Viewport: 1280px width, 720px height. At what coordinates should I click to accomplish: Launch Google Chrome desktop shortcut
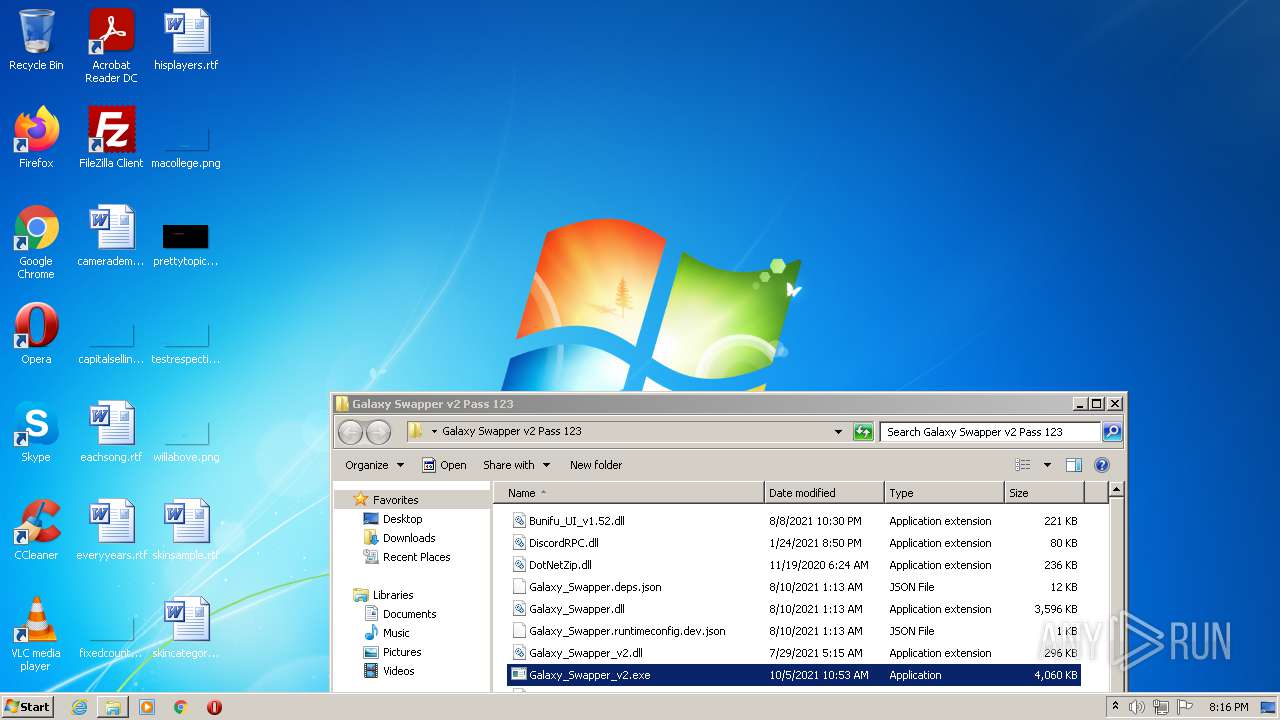[36, 242]
